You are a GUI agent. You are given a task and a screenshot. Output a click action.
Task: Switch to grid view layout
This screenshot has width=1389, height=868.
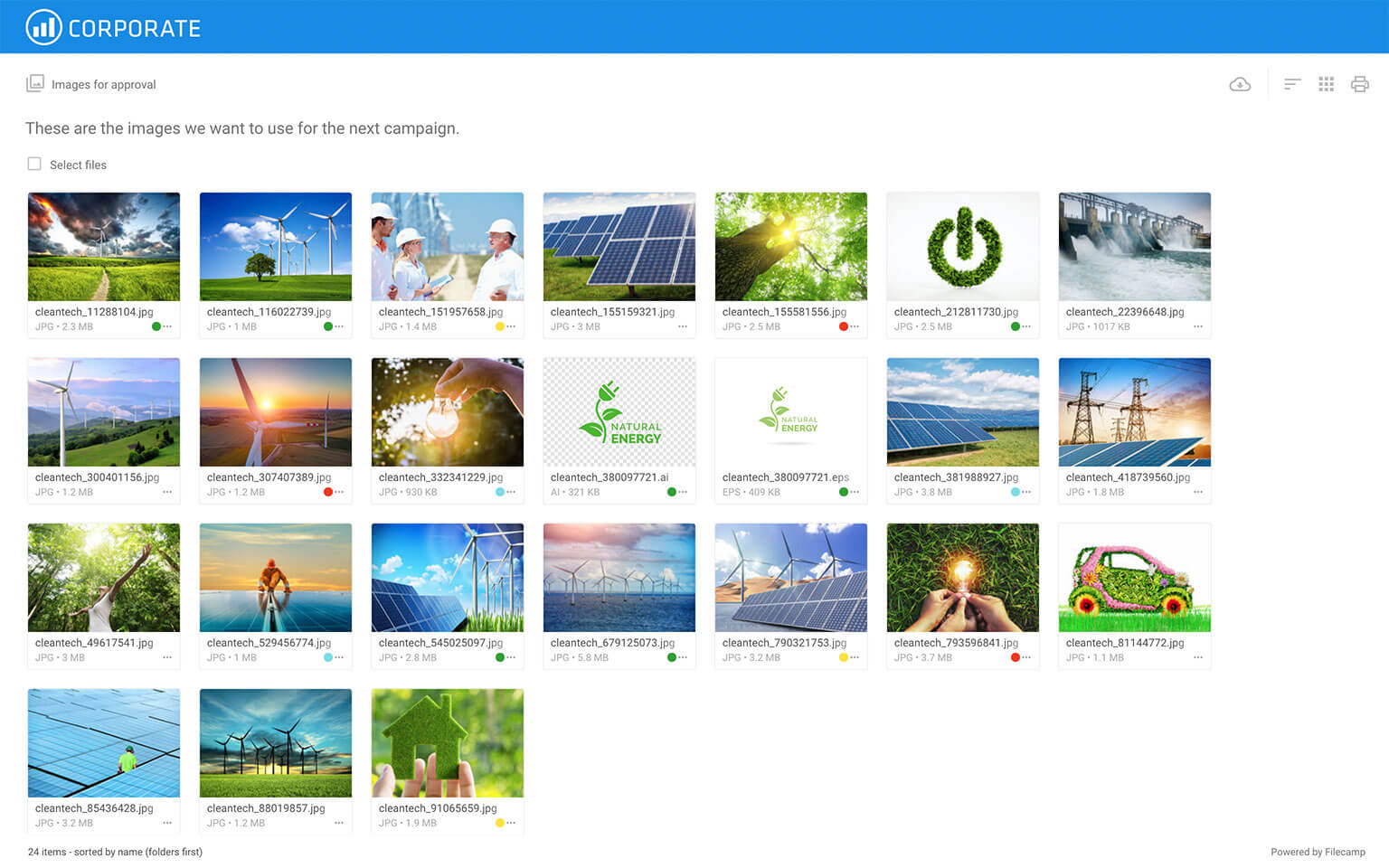coord(1326,84)
